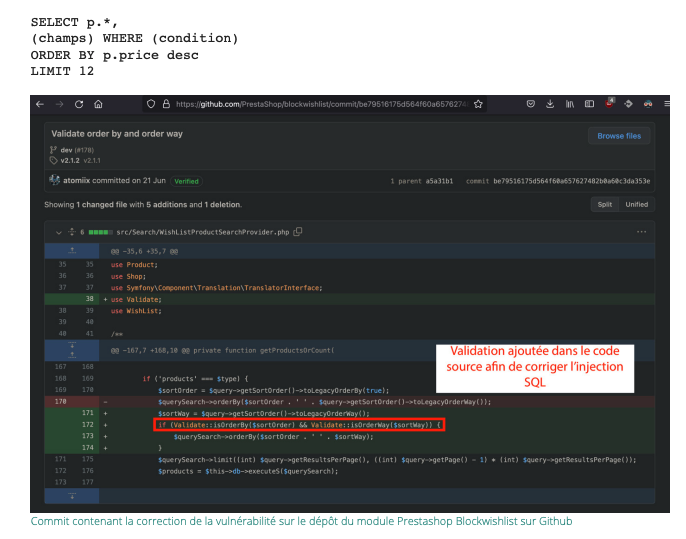Select the full commit hash be79516175d564...
The image size is (686, 539).
tap(572, 181)
